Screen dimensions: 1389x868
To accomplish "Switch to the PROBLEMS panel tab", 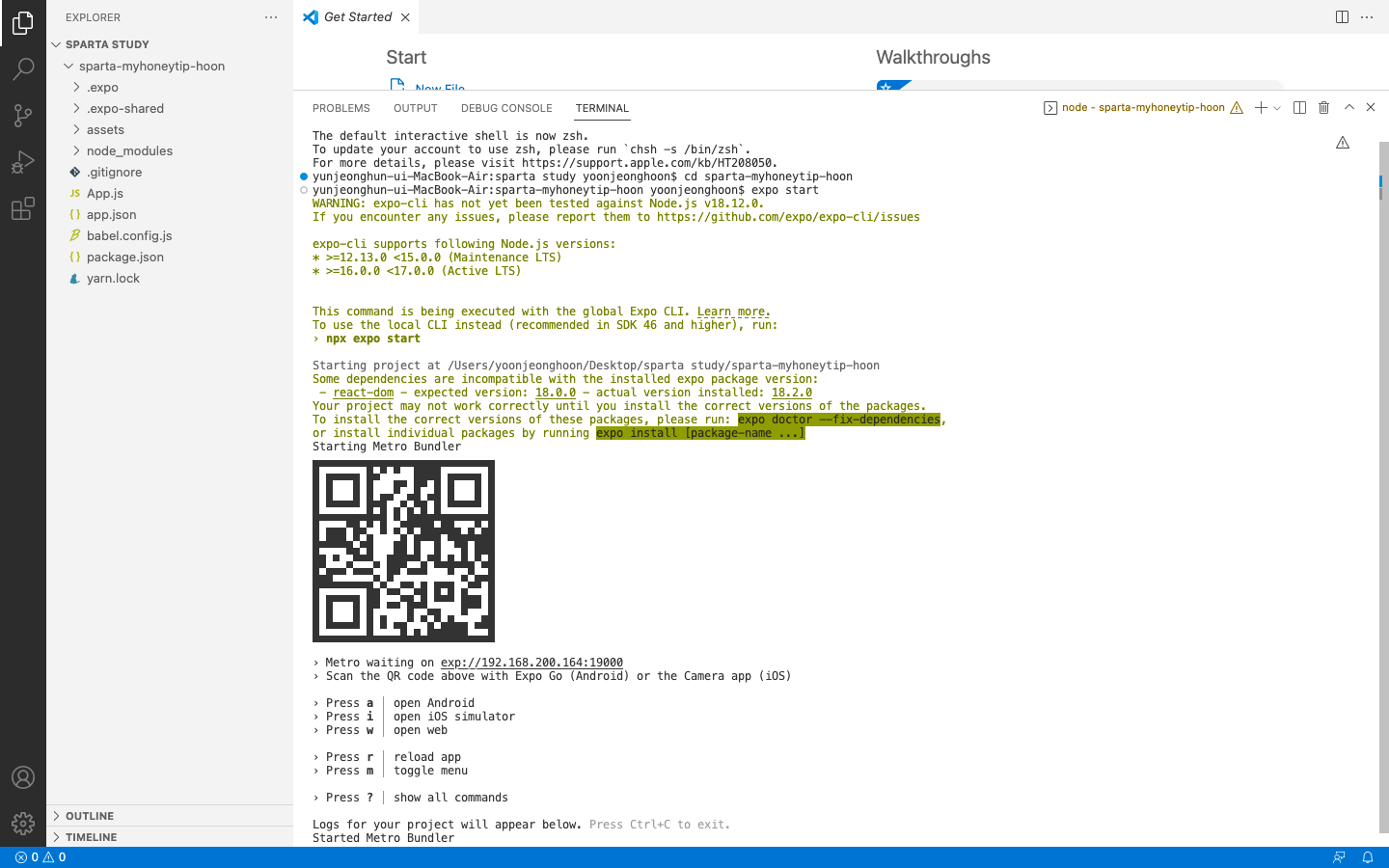I will pyautogui.click(x=341, y=108).
